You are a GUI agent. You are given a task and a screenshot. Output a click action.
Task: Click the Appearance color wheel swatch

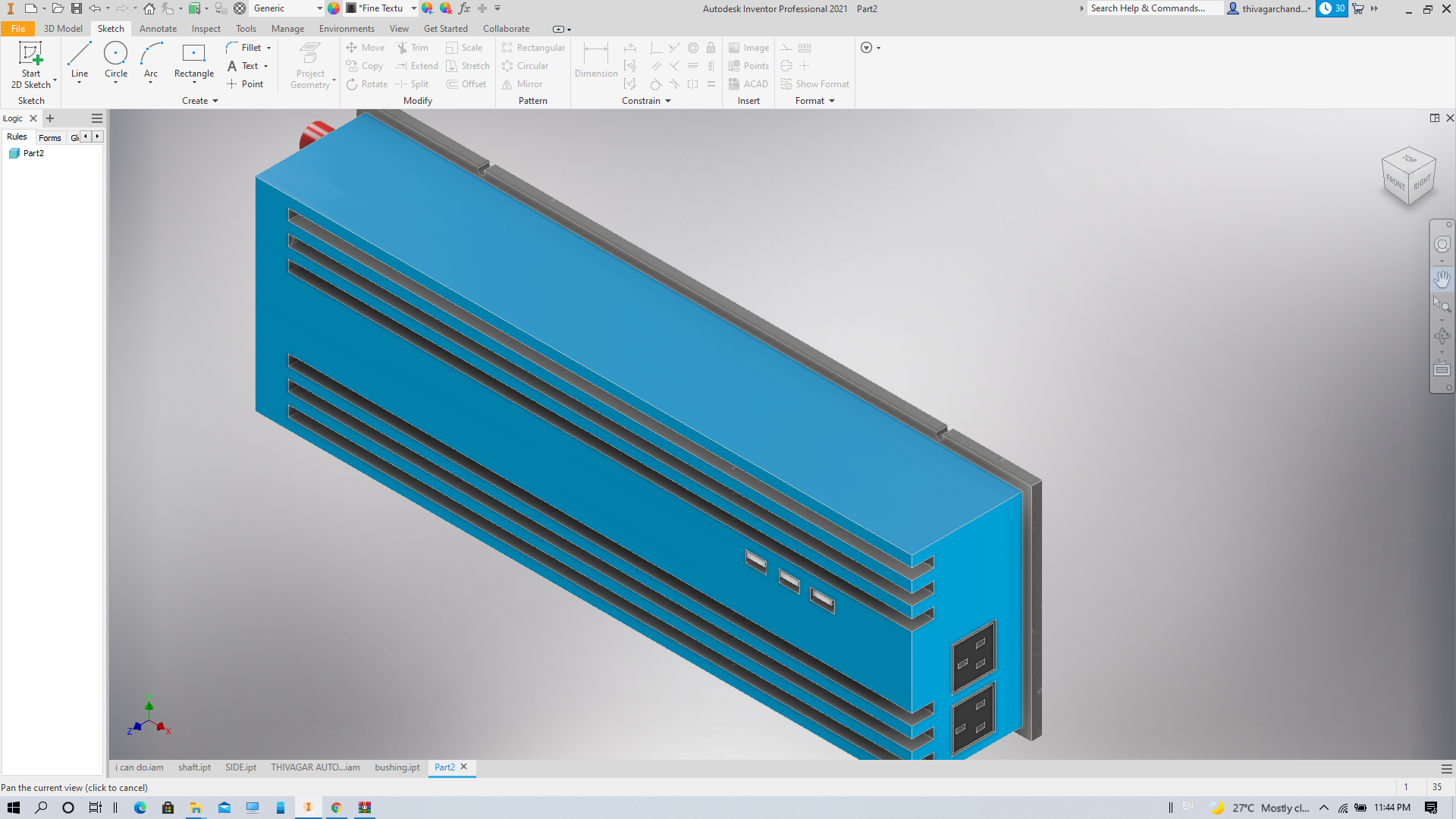click(334, 8)
